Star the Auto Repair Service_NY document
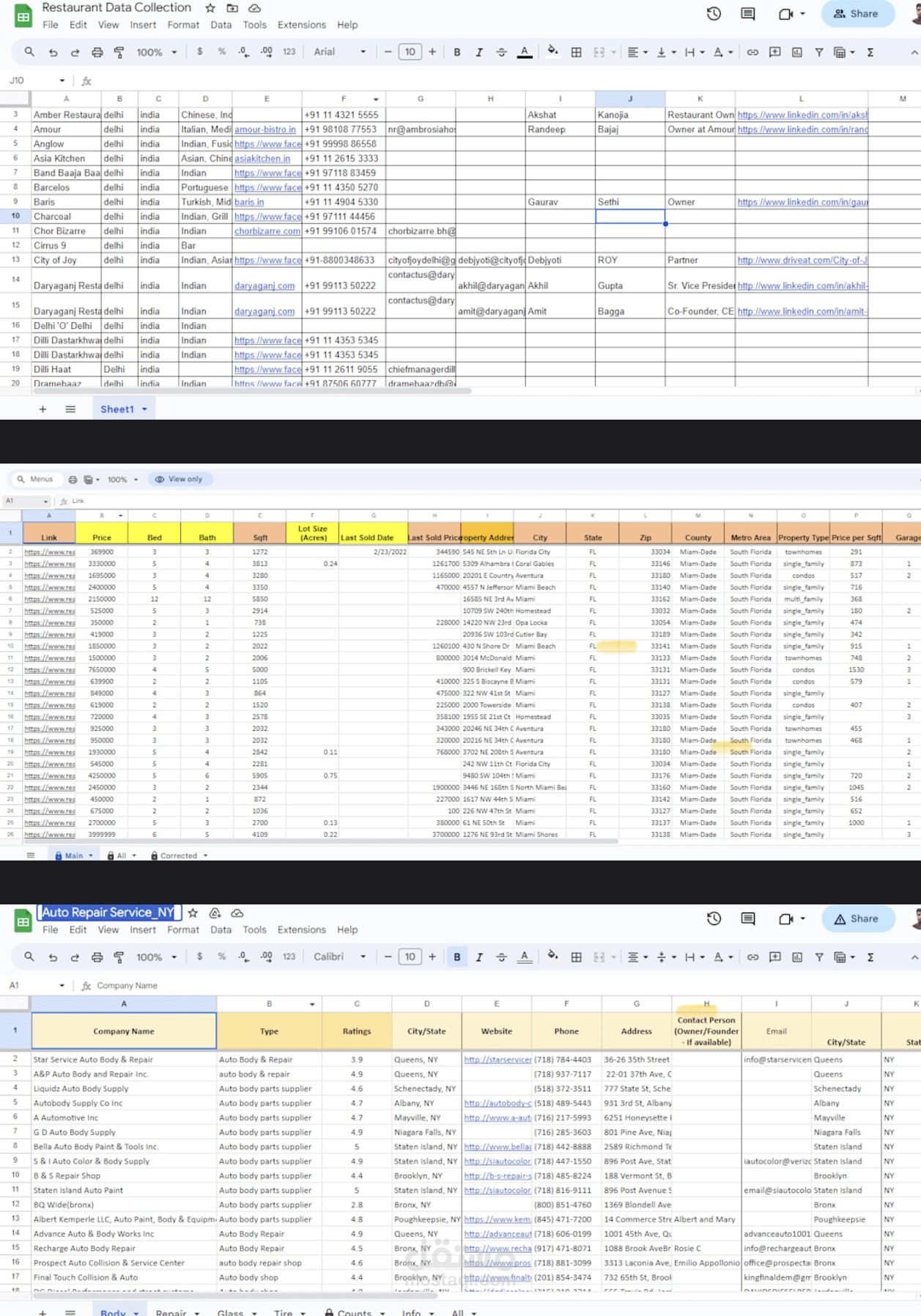 [193, 913]
